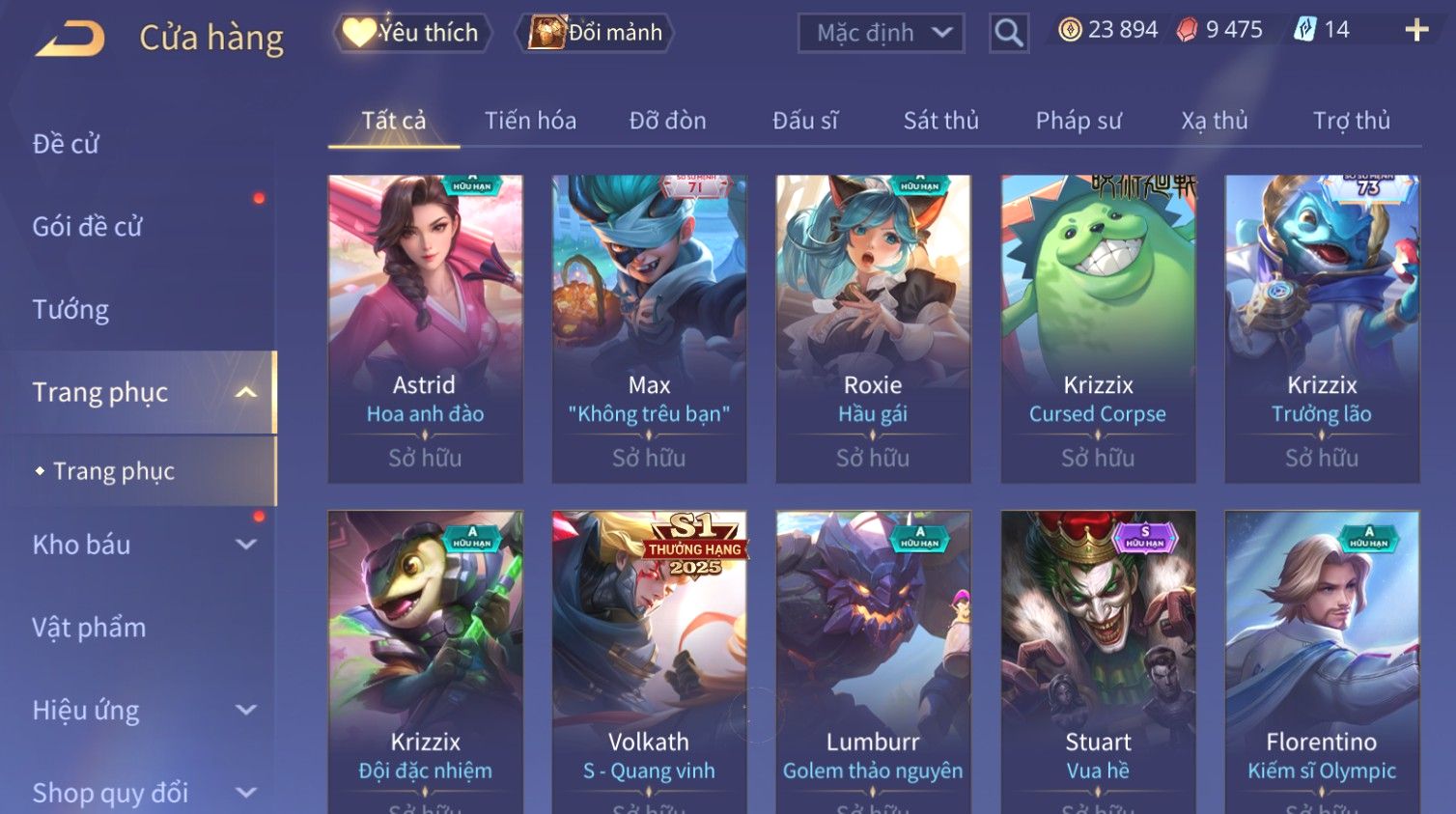This screenshot has height=814, width=1456.
Task: Expand the Kho báu sidebar section
Action: click(x=246, y=545)
